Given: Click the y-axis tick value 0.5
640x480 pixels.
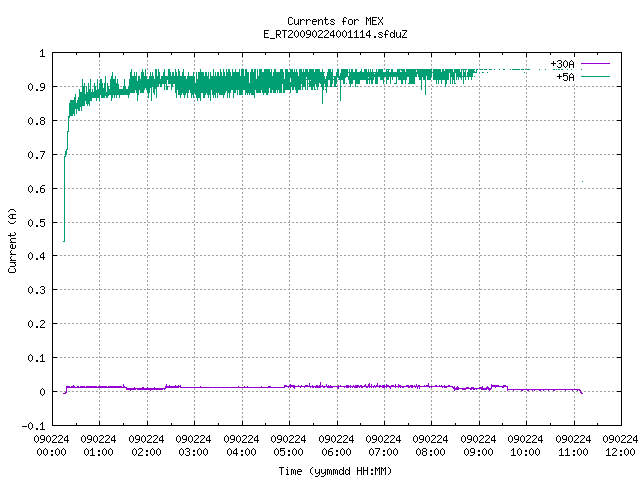Looking at the screenshot, I should [36, 223].
